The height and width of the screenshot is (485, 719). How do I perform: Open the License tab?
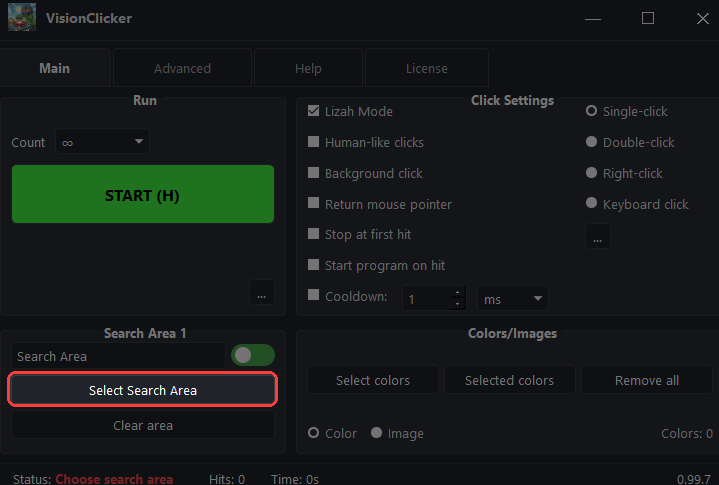point(426,68)
